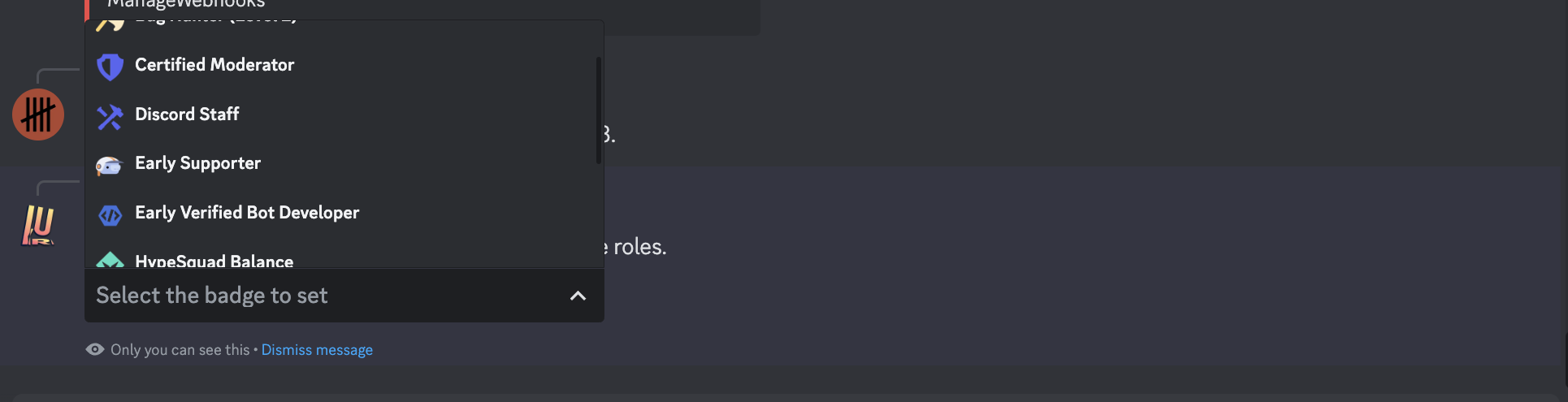Click the Certified Moderator shield icon

110,67
